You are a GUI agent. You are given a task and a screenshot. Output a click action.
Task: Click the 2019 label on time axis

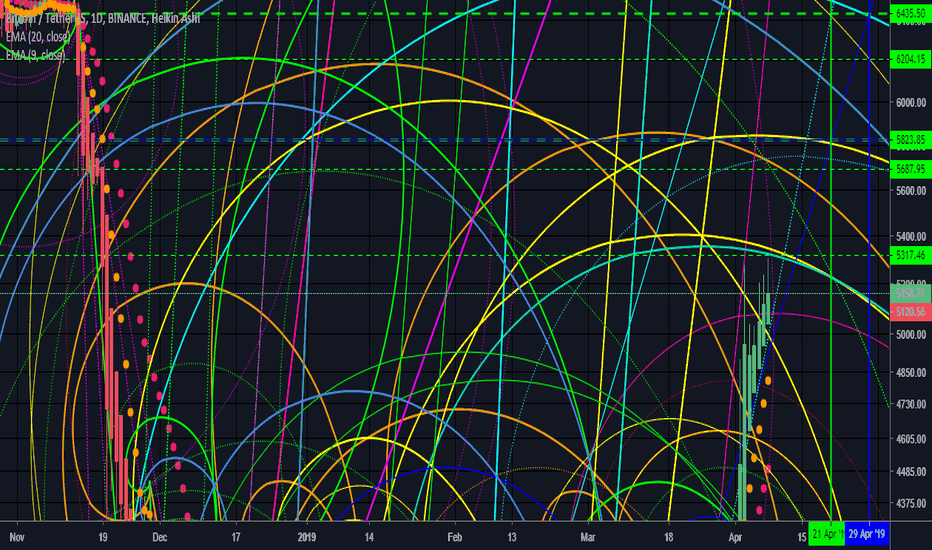point(307,538)
